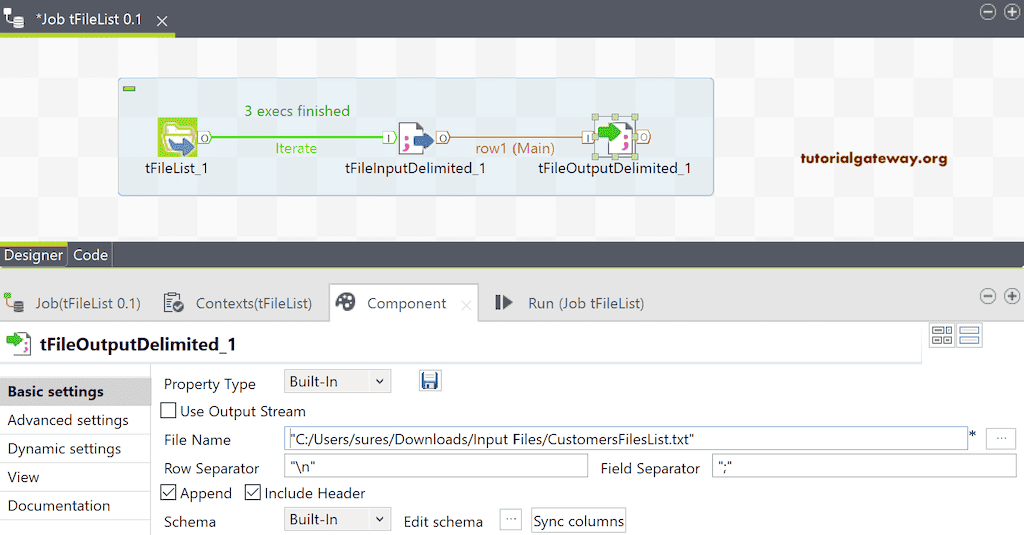Select the Job tFileList 0.1 editor tab
The width and height of the screenshot is (1024, 535).
pyautogui.click(x=88, y=20)
